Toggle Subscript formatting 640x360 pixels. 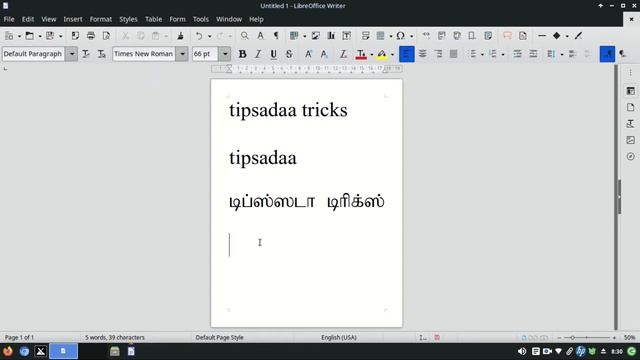point(324,54)
